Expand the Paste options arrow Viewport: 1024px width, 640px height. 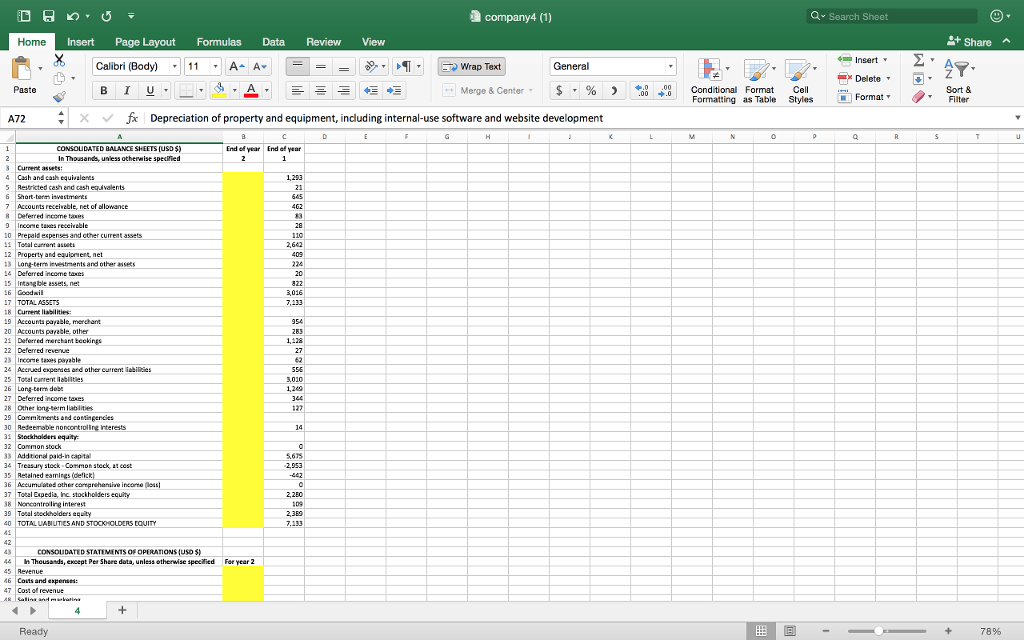(x=40, y=69)
